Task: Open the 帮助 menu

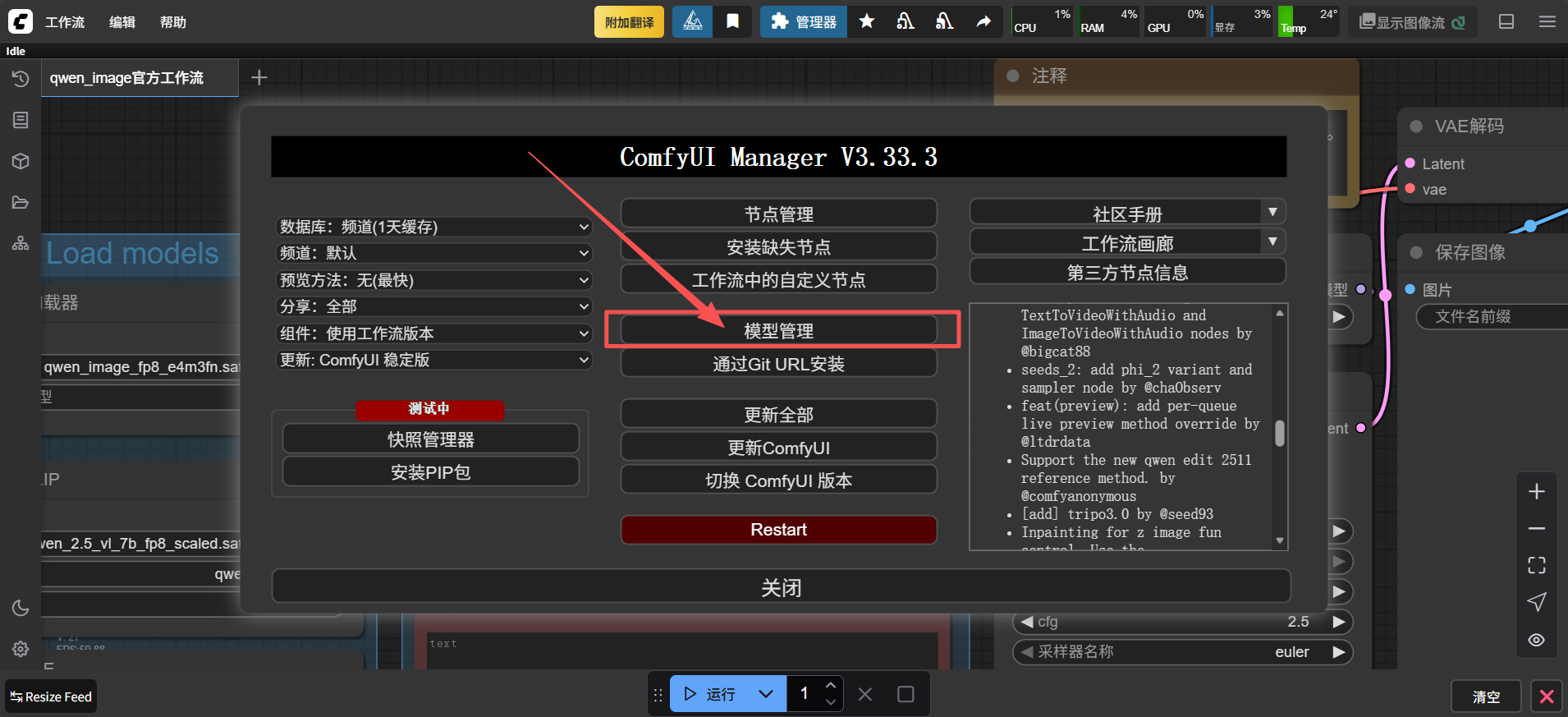Action: click(172, 22)
